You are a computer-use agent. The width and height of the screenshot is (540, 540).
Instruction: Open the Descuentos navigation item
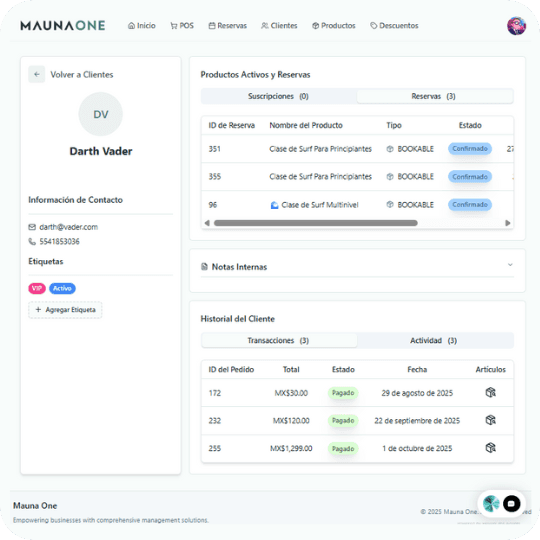pos(394,25)
